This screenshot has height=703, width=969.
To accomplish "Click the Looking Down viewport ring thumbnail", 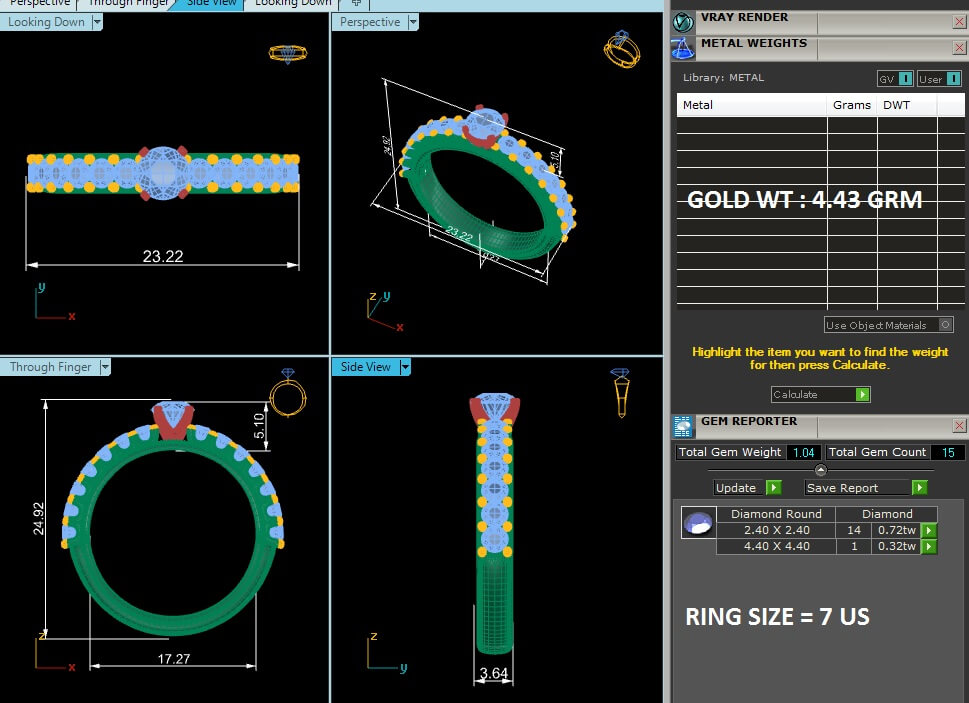I will (286, 53).
